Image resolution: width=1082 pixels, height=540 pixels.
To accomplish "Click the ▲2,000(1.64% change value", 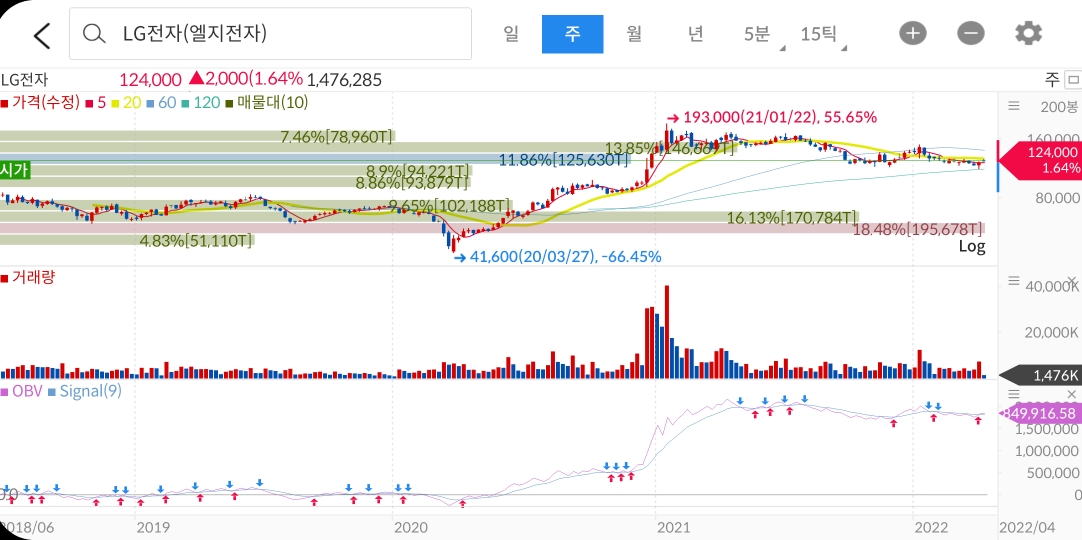I will tap(245, 80).
